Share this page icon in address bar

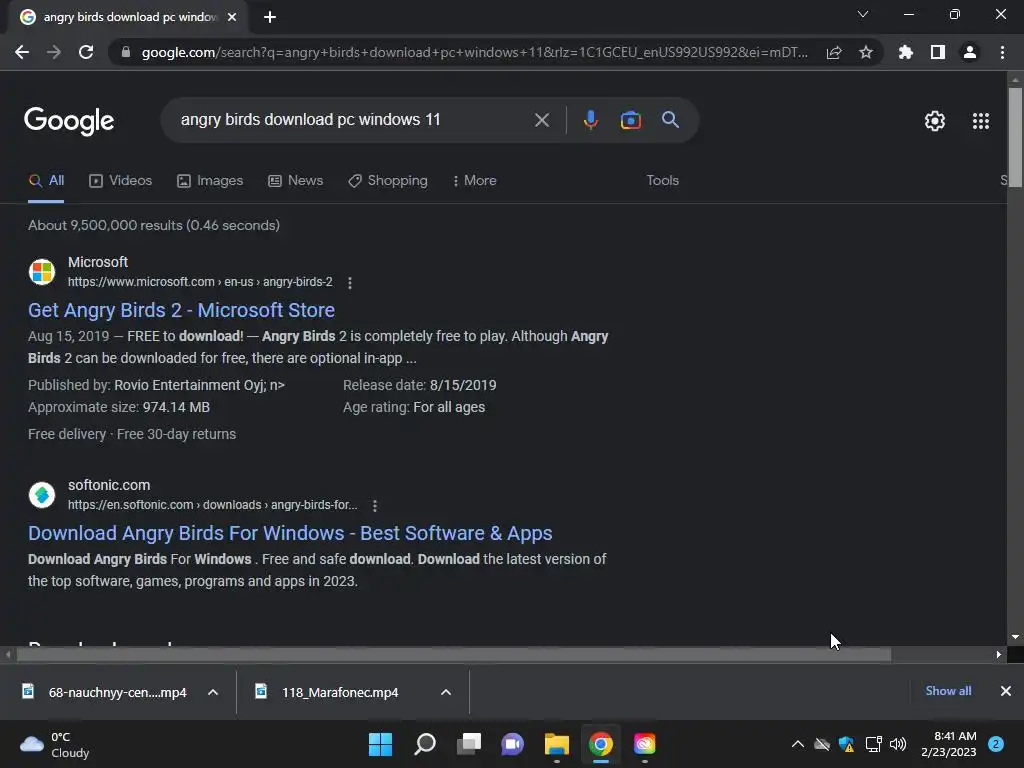point(834,52)
